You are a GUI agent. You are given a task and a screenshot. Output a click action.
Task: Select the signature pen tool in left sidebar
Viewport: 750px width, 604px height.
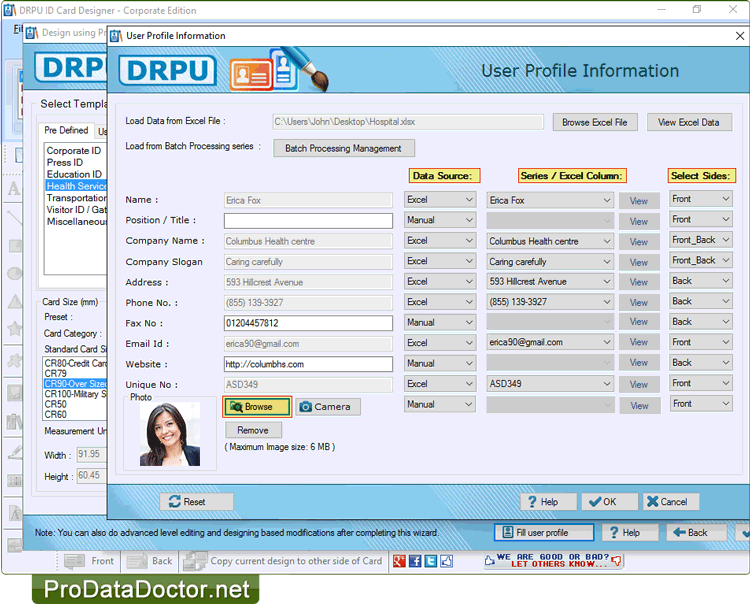pyautogui.click(x=14, y=451)
